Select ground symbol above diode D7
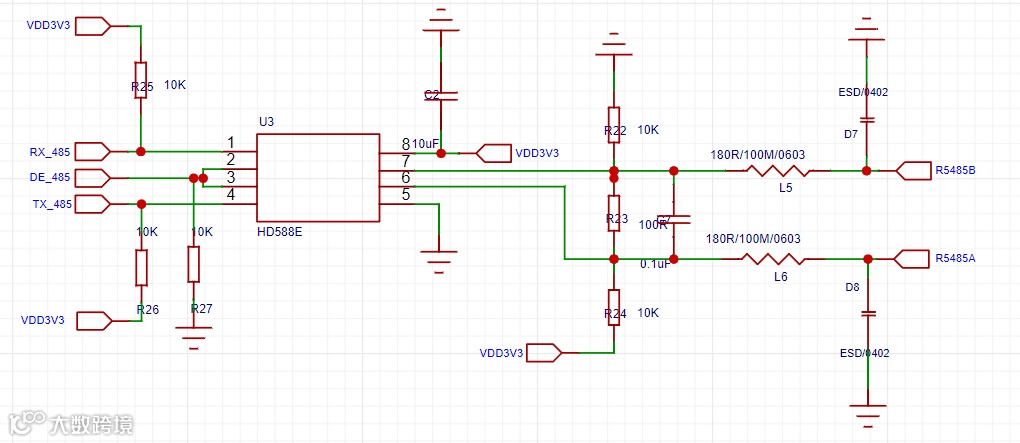Image resolution: width=1020 pixels, height=443 pixels. pos(866,29)
